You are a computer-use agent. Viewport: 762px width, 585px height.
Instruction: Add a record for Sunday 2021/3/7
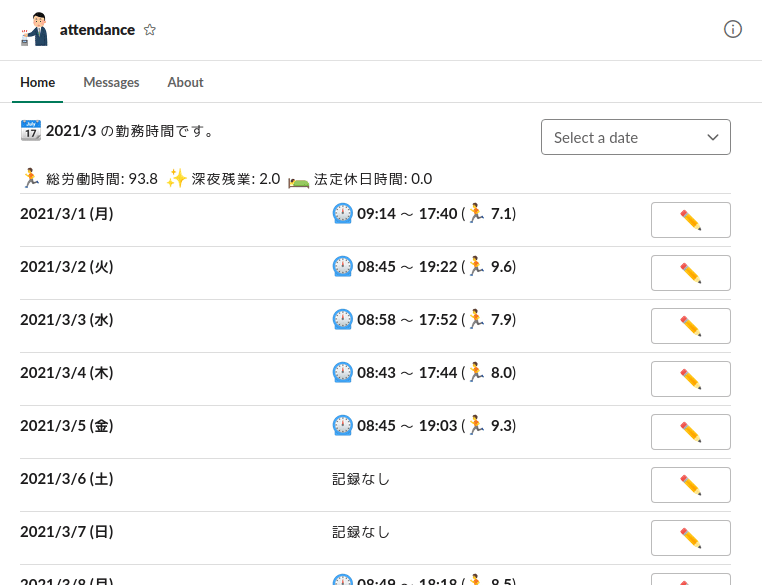(690, 538)
